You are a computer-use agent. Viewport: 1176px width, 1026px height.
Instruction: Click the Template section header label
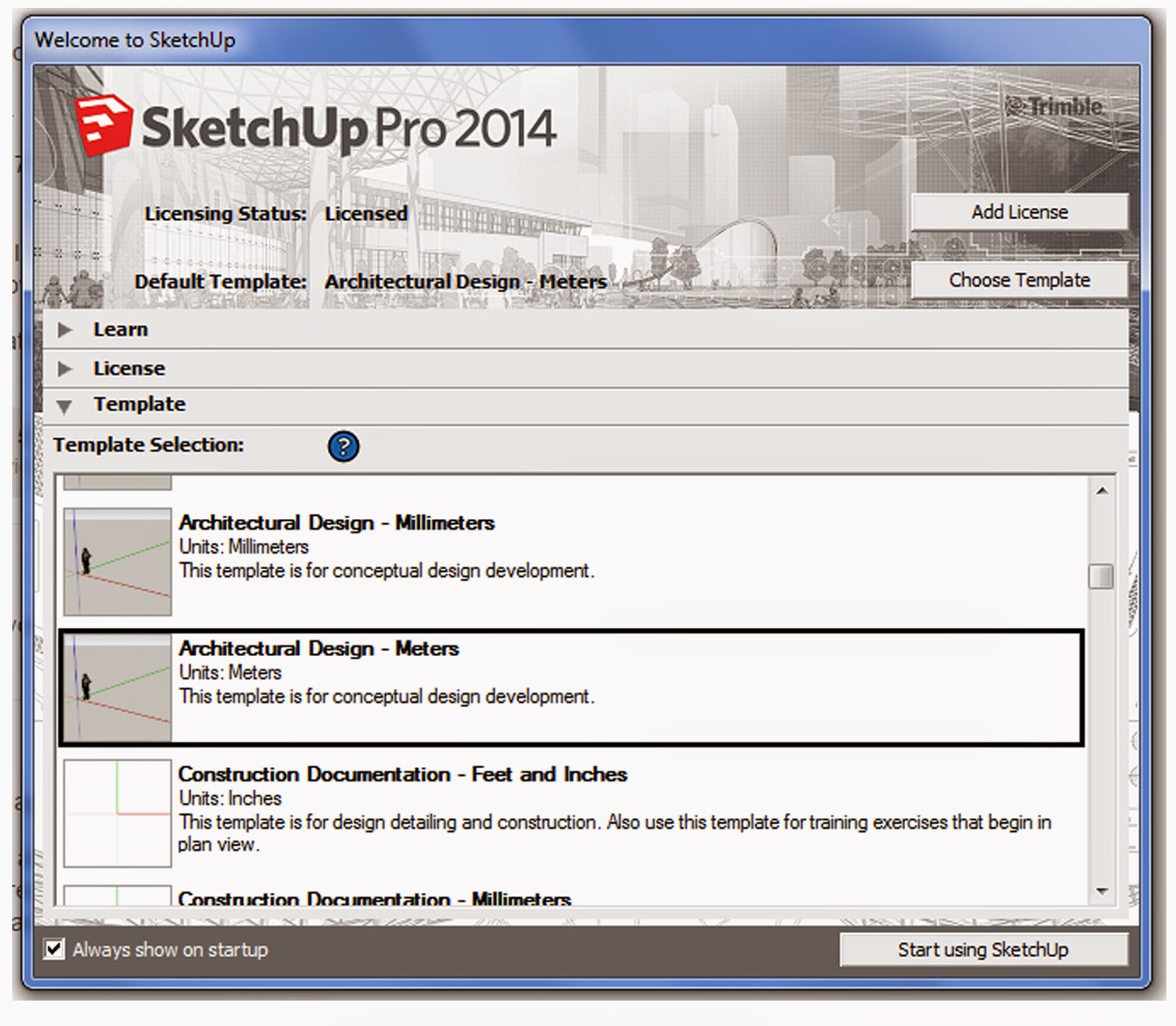click(x=139, y=404)
